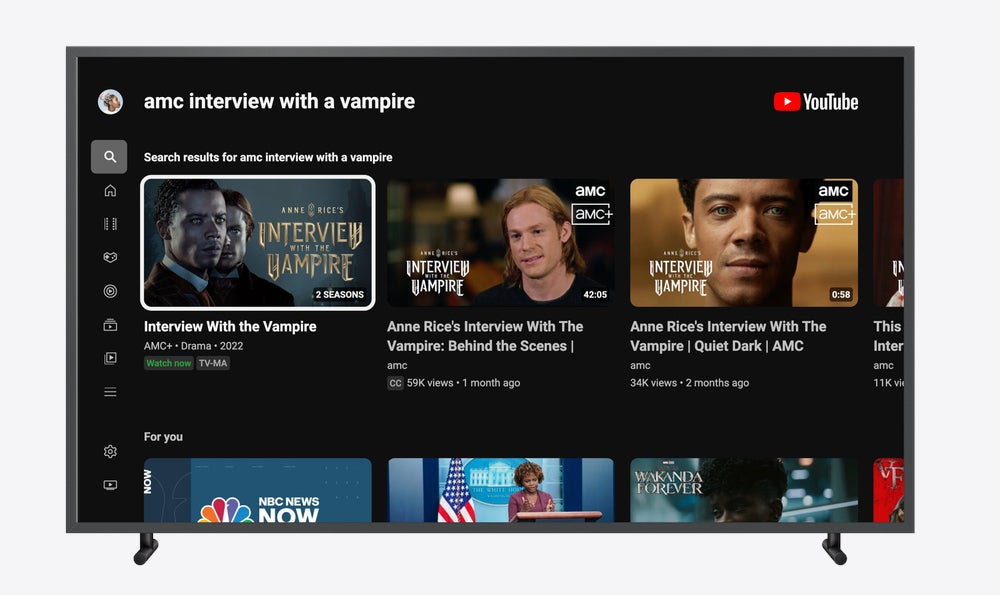Open the circular play Music icon

[x=110, y=291]
